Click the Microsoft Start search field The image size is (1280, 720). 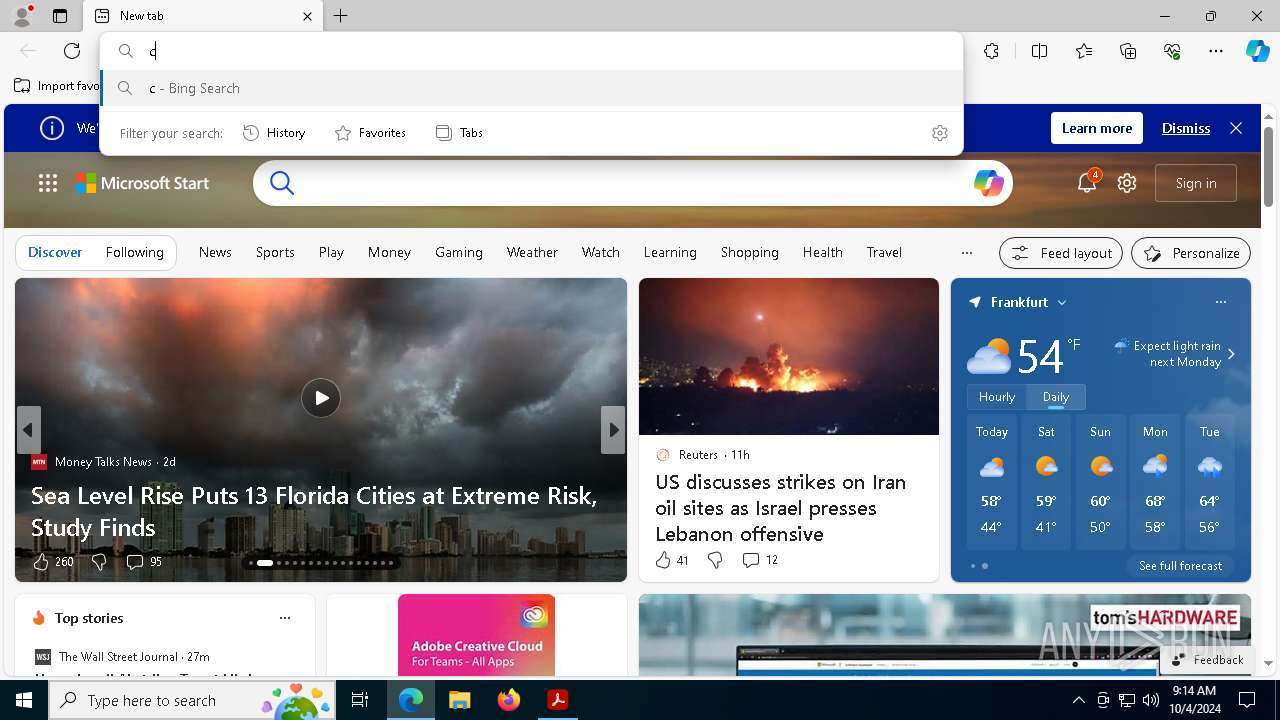(x=632, y=183)
